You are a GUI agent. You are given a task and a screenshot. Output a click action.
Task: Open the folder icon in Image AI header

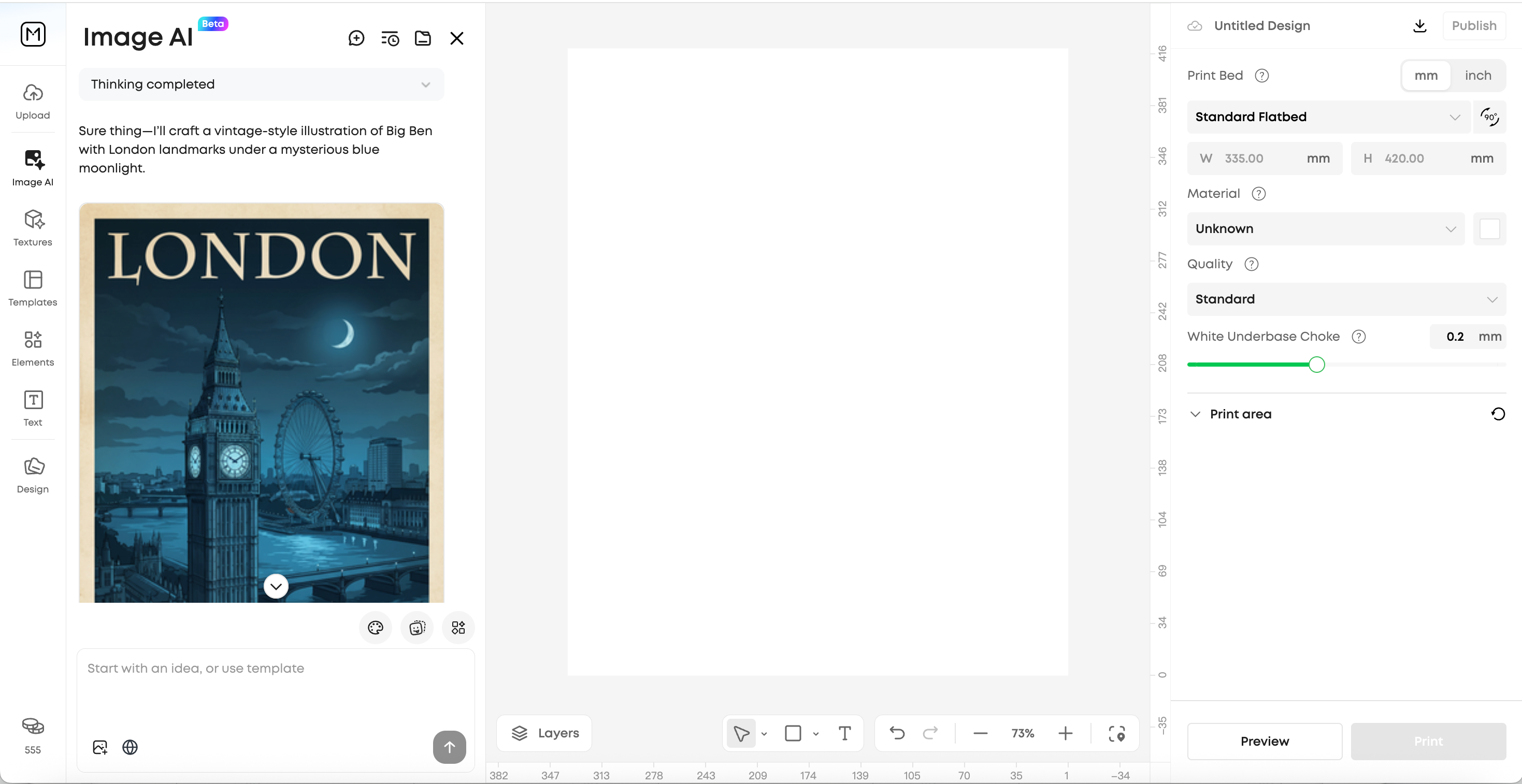click(x=423, y=38)
